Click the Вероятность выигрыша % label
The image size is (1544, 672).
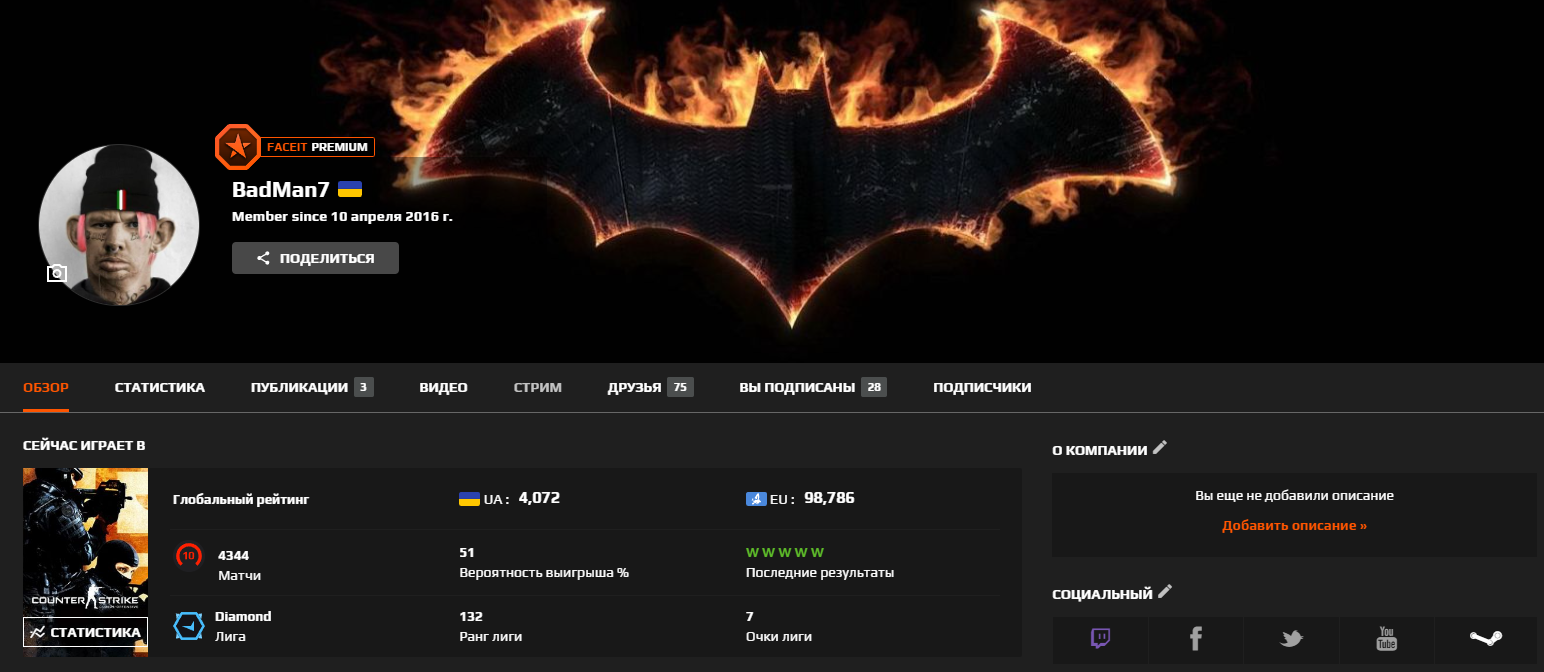[544, 573]
